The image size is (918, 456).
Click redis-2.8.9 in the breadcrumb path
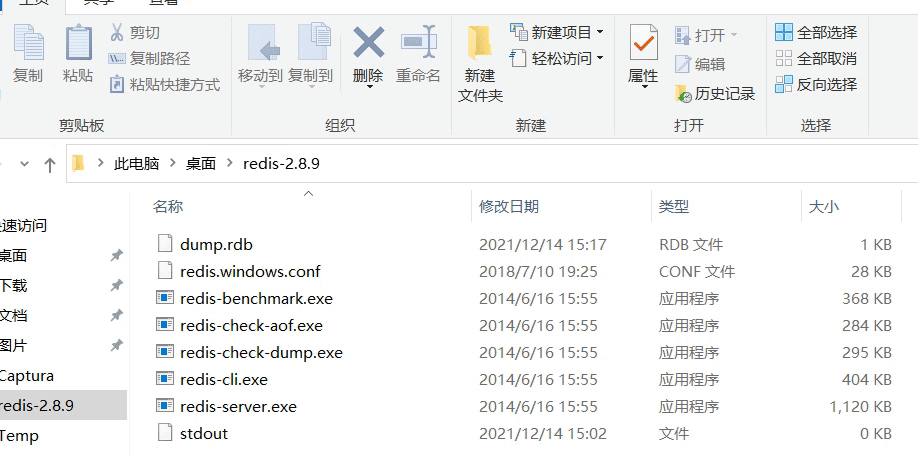click(x=281, y=163)
